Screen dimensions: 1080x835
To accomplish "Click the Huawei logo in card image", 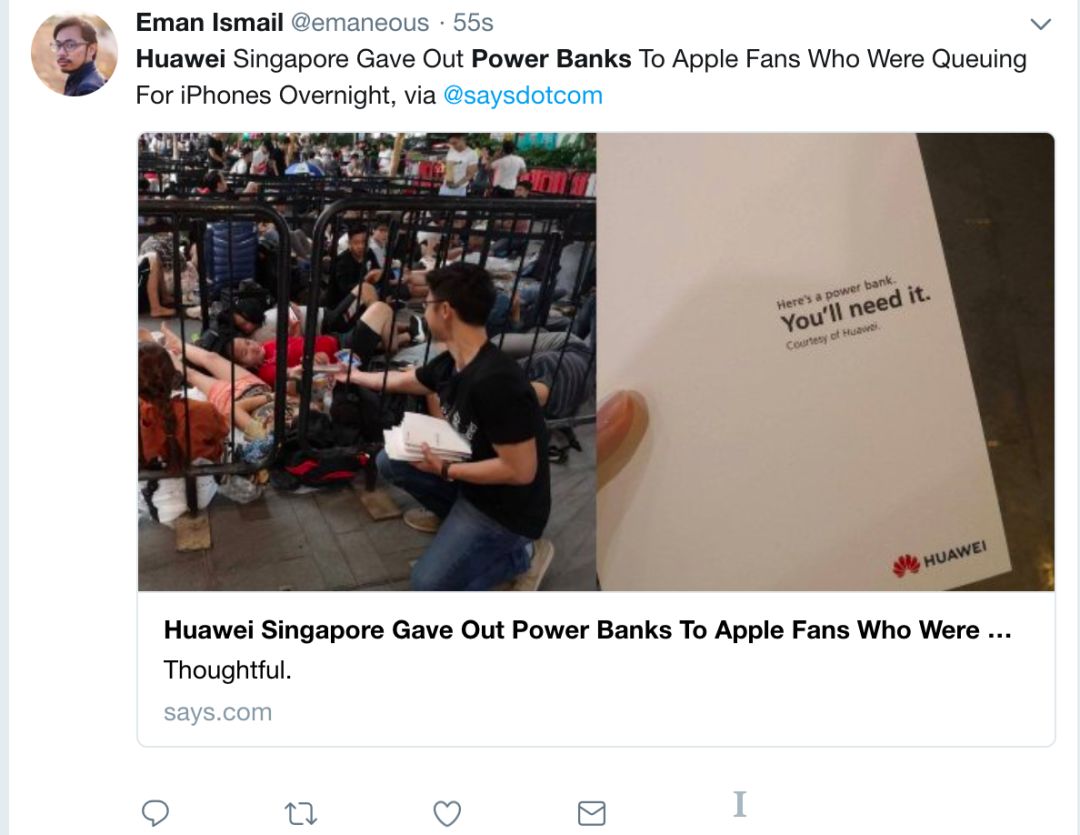I will point(939,558).
